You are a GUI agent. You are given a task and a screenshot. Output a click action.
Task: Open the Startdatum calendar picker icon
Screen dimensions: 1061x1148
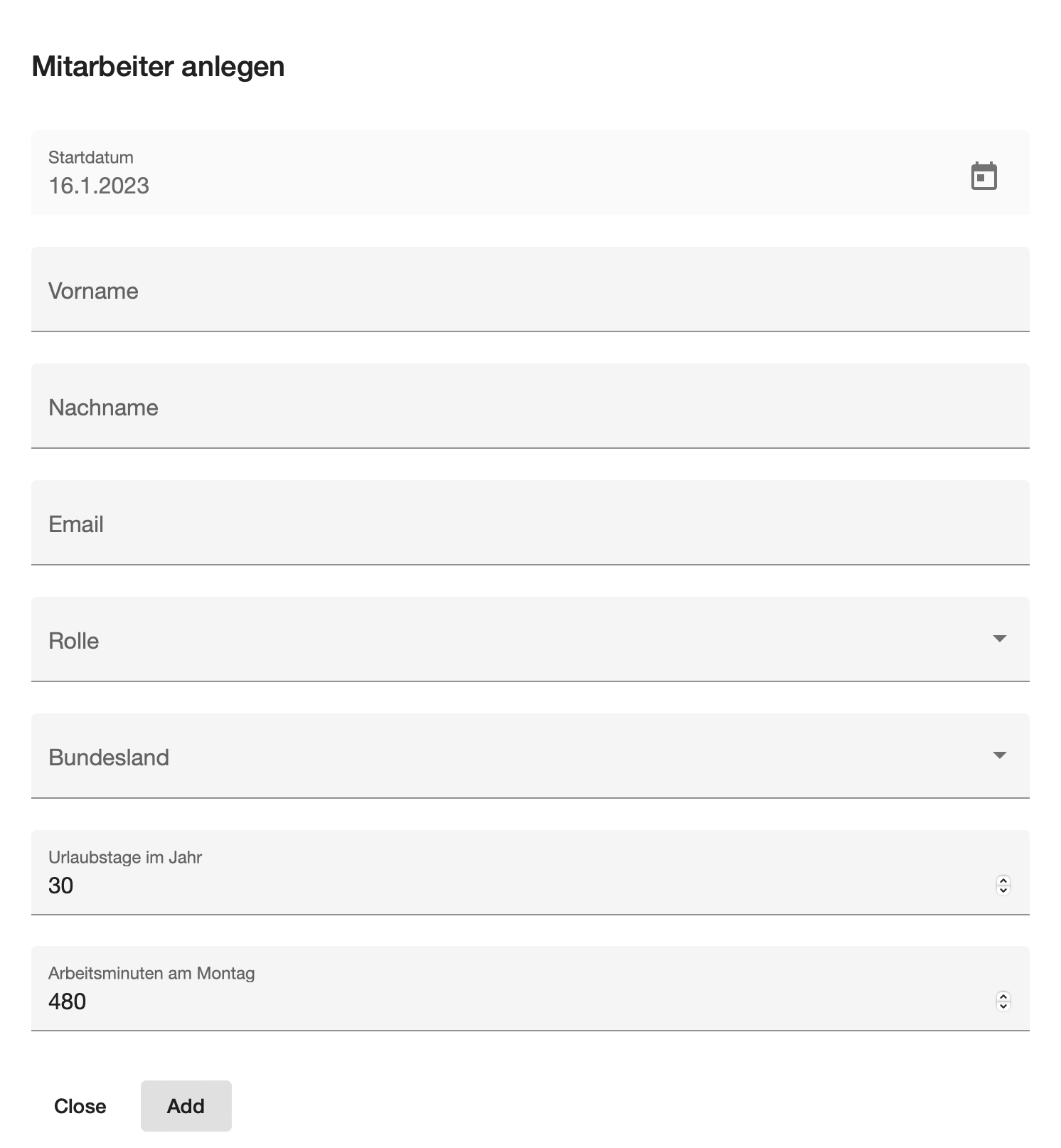984,176
